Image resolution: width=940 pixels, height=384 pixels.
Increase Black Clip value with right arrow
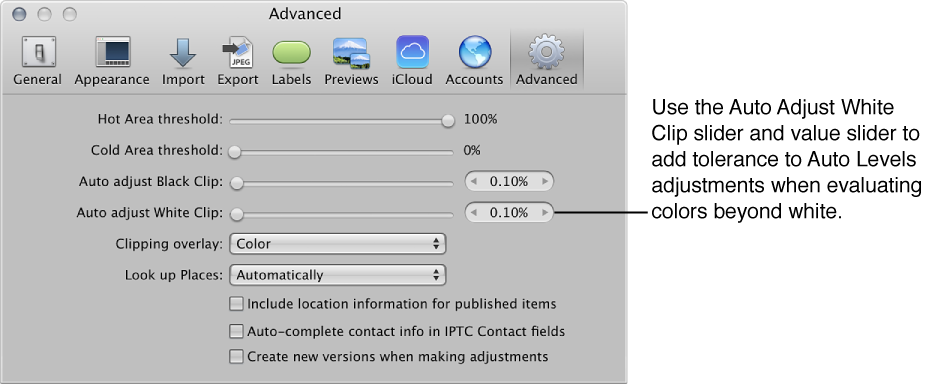click(x=544, y=182)
